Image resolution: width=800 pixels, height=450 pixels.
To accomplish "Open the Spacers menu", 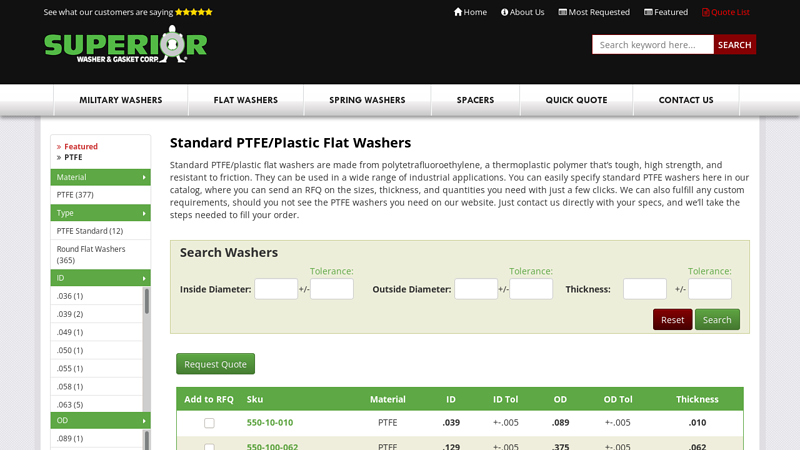I will 475,100.
